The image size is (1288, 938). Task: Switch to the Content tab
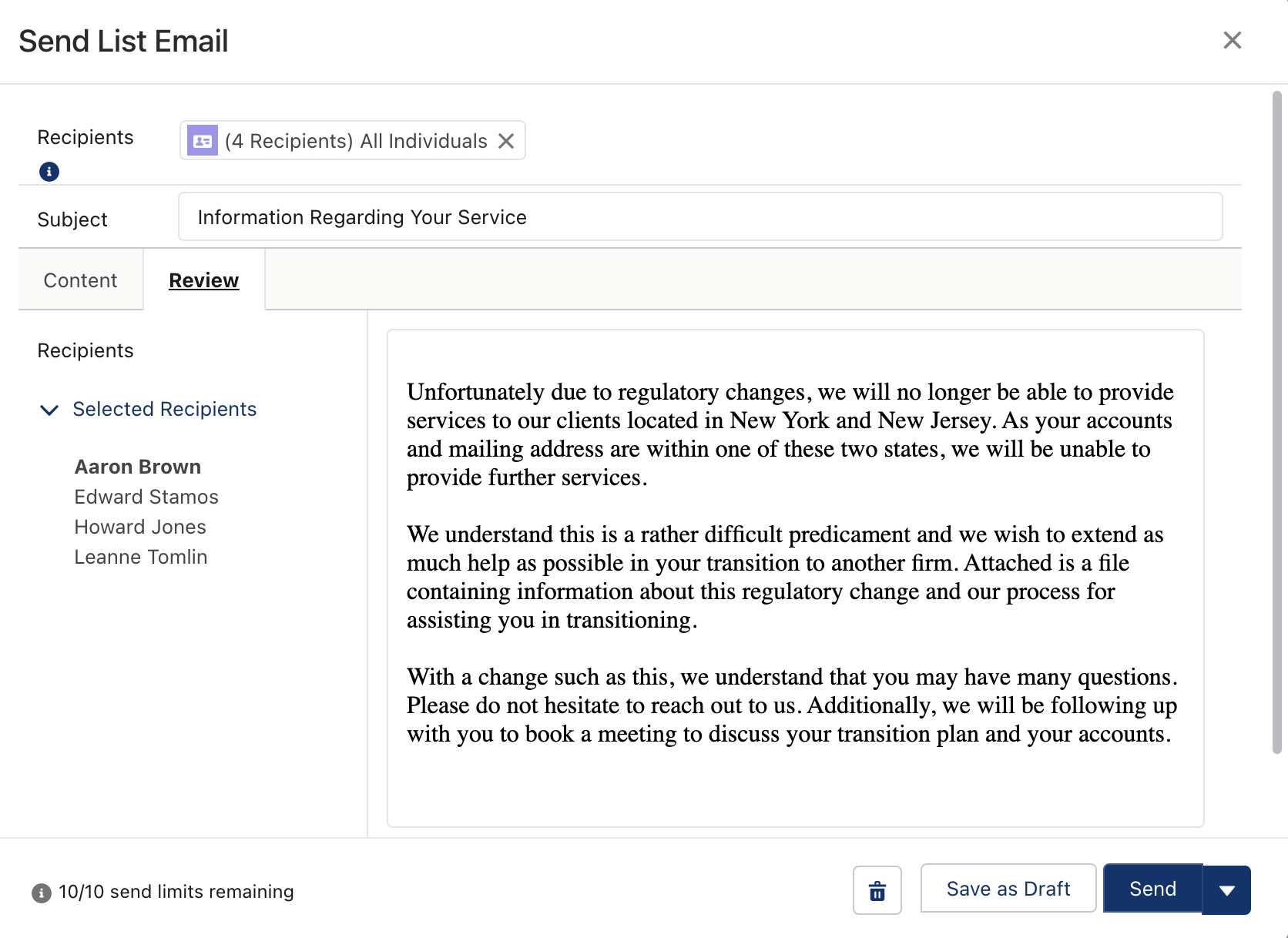pos(80,280)
